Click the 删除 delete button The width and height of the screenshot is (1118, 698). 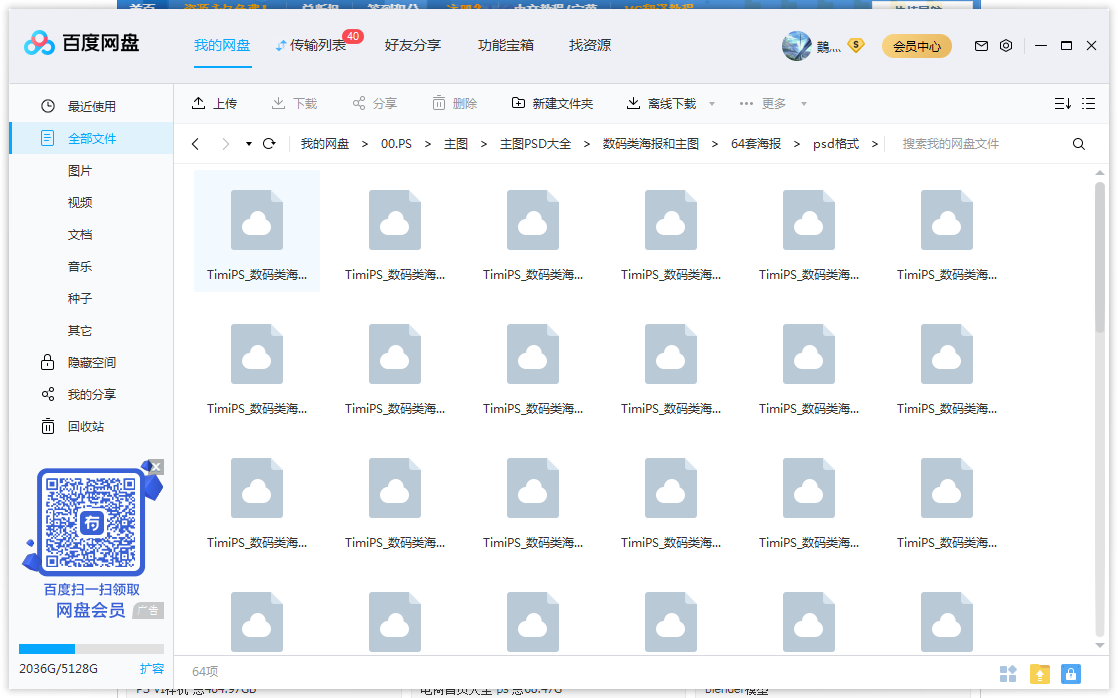click(x=454, y=103)
